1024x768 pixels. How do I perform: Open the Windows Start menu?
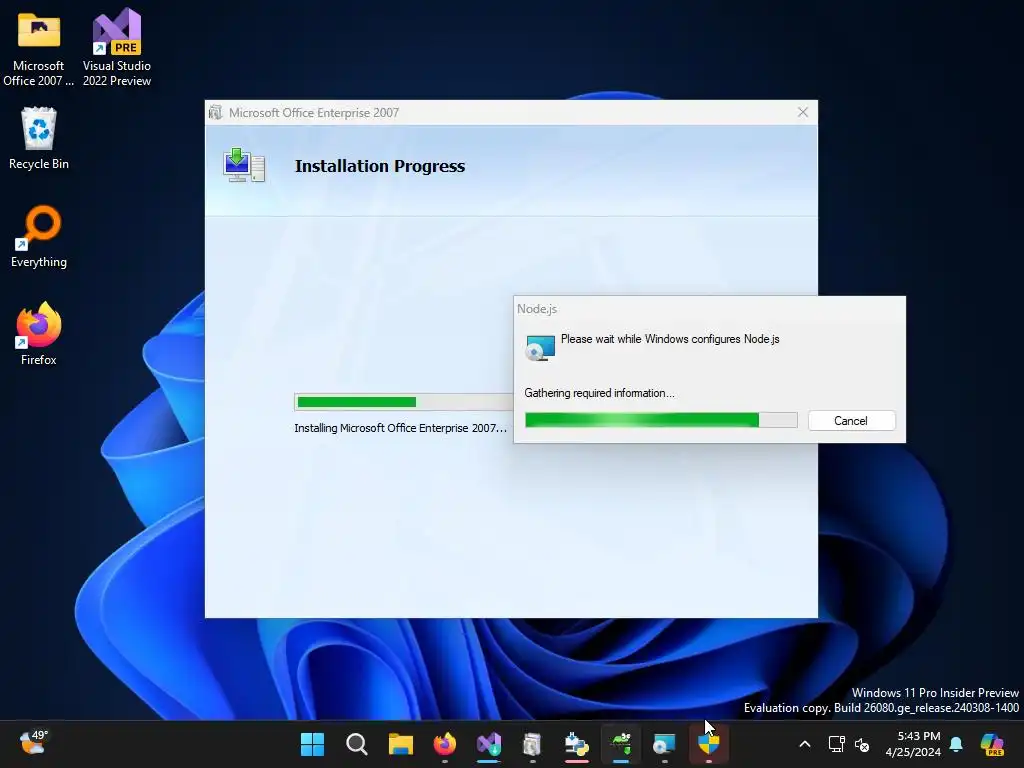click(x=312, y=744)
